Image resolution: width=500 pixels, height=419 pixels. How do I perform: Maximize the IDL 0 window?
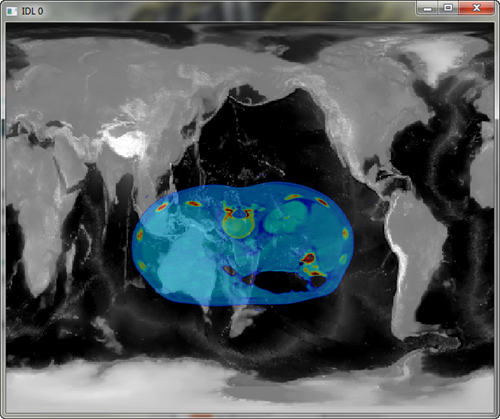pyautogui.click(x=448, y=8)
